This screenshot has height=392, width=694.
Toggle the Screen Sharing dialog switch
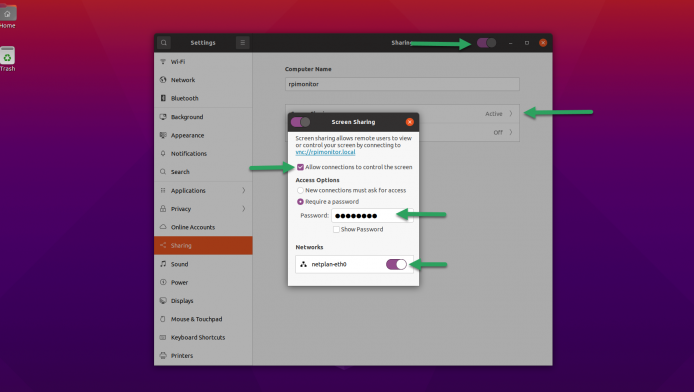tap(300, 122)
